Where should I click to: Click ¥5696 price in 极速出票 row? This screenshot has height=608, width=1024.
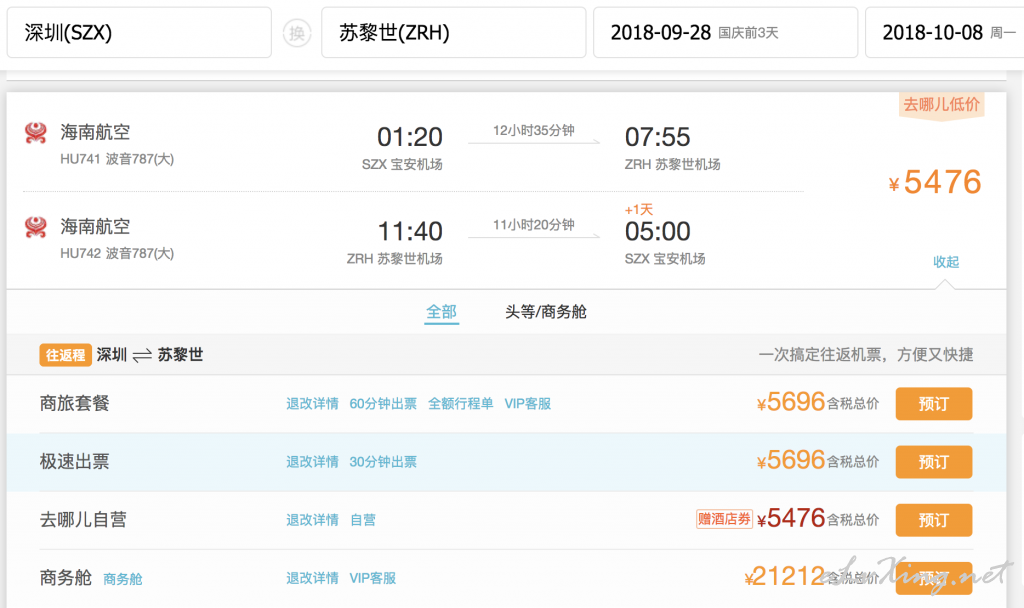[791, 460]
